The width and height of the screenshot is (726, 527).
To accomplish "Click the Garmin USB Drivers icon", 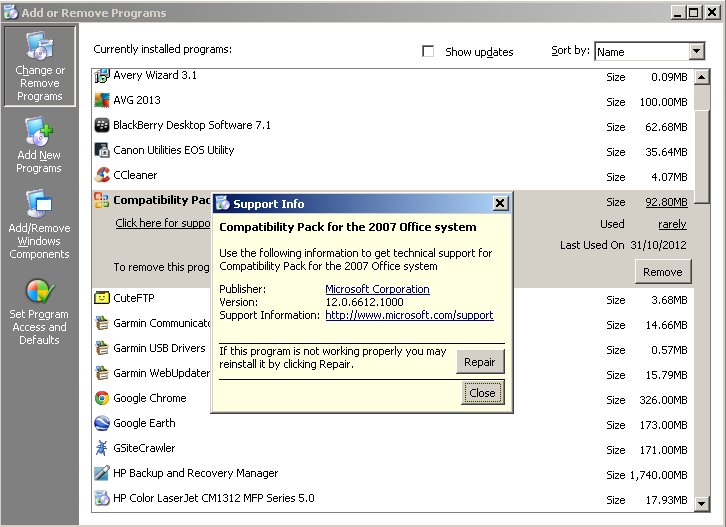I will coord(102,348).
